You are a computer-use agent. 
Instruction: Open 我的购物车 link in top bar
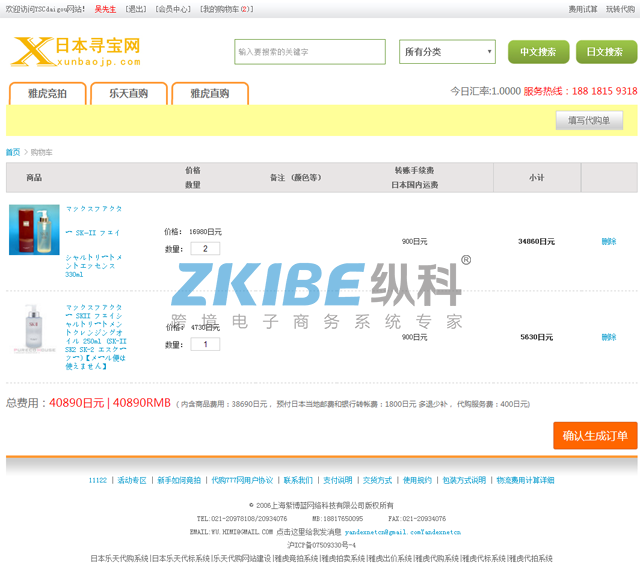(x=227, y=9)
